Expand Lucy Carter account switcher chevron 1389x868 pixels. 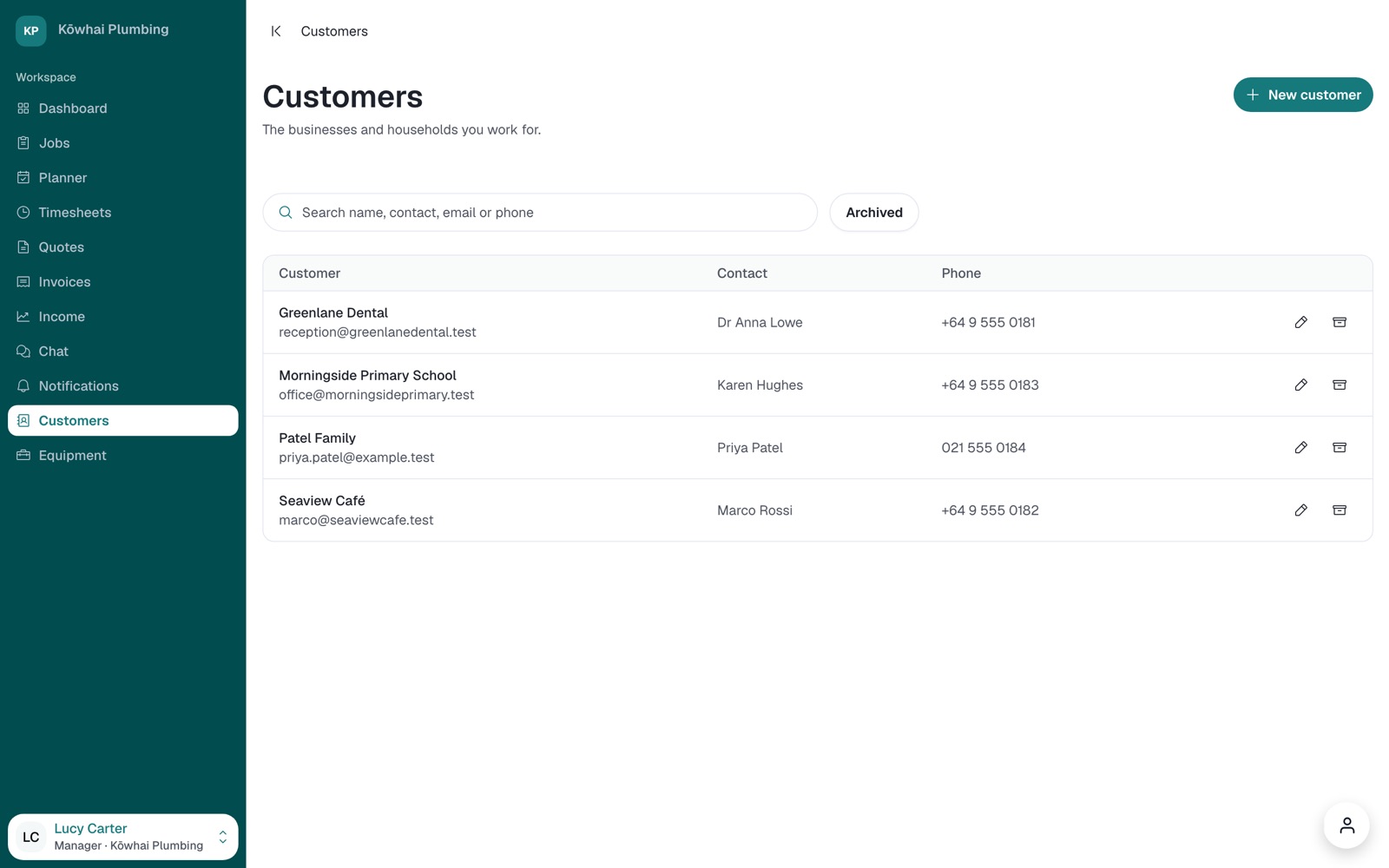tap(223, 837)
